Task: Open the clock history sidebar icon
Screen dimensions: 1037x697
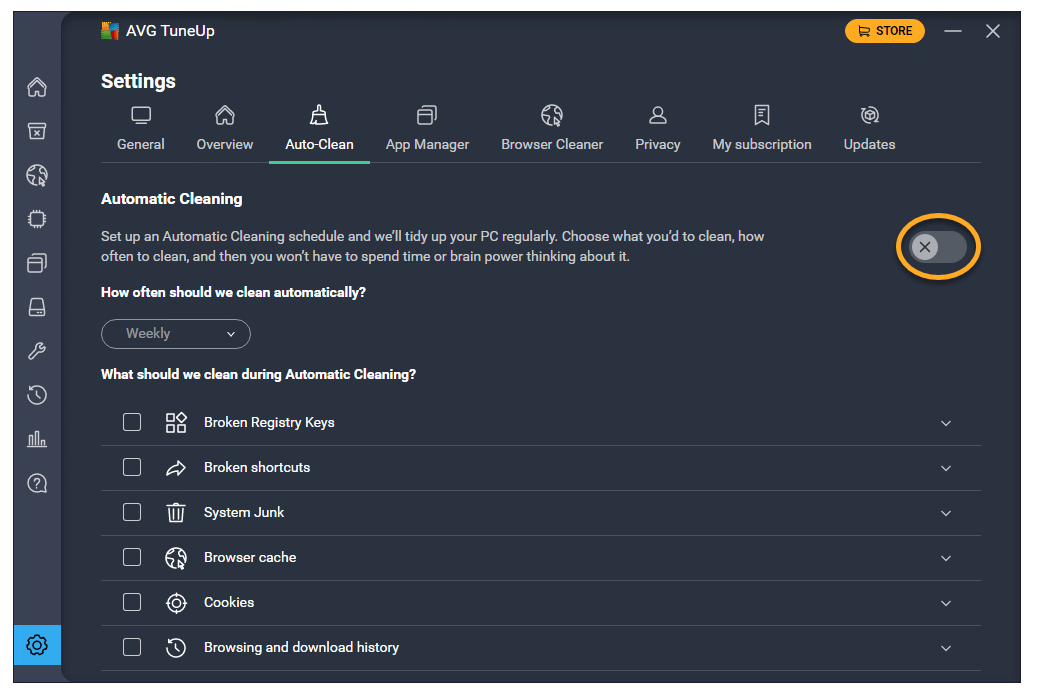Action: coord(37,395)
